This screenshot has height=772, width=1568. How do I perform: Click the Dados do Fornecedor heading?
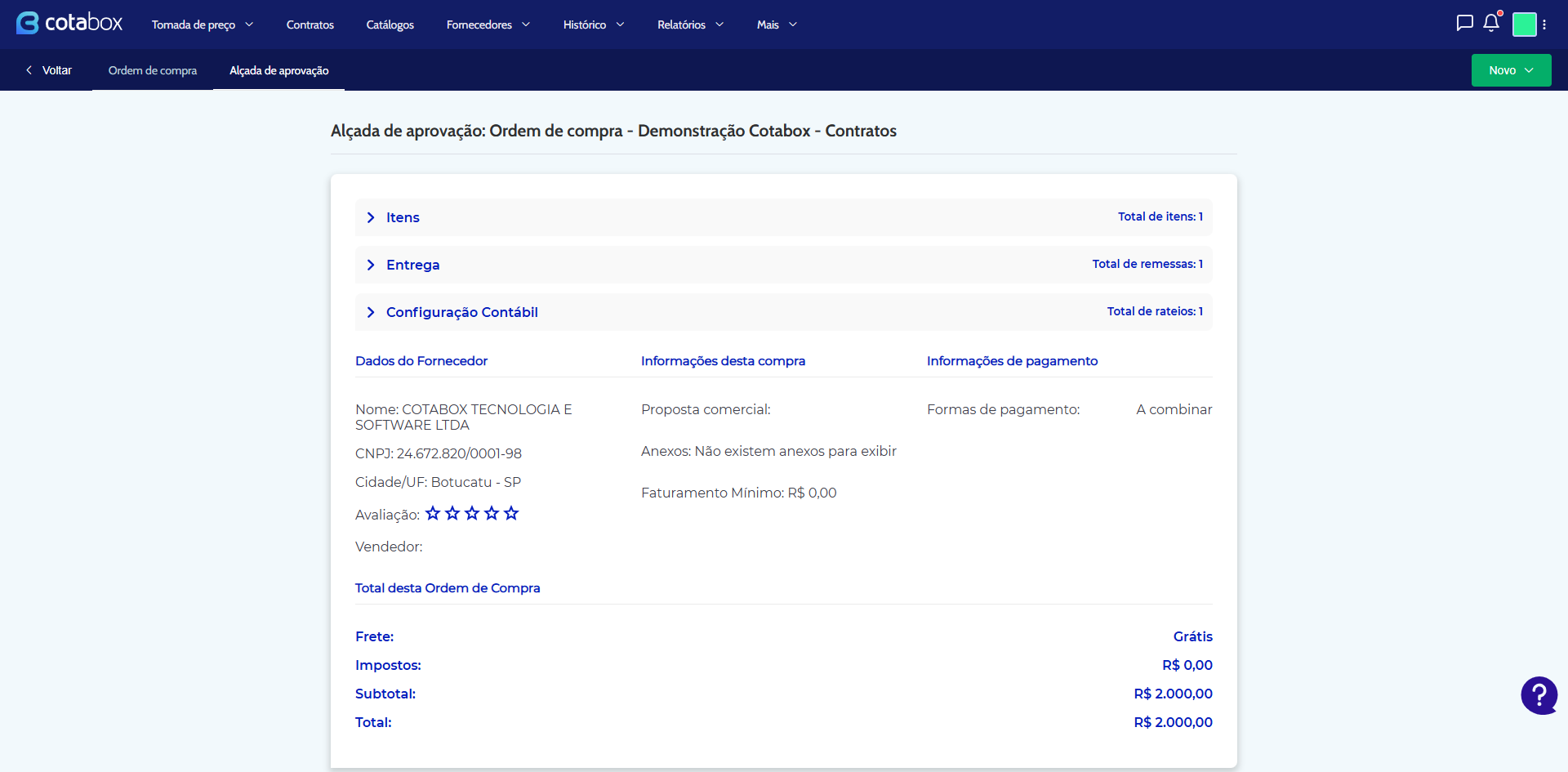click(421, 361)
